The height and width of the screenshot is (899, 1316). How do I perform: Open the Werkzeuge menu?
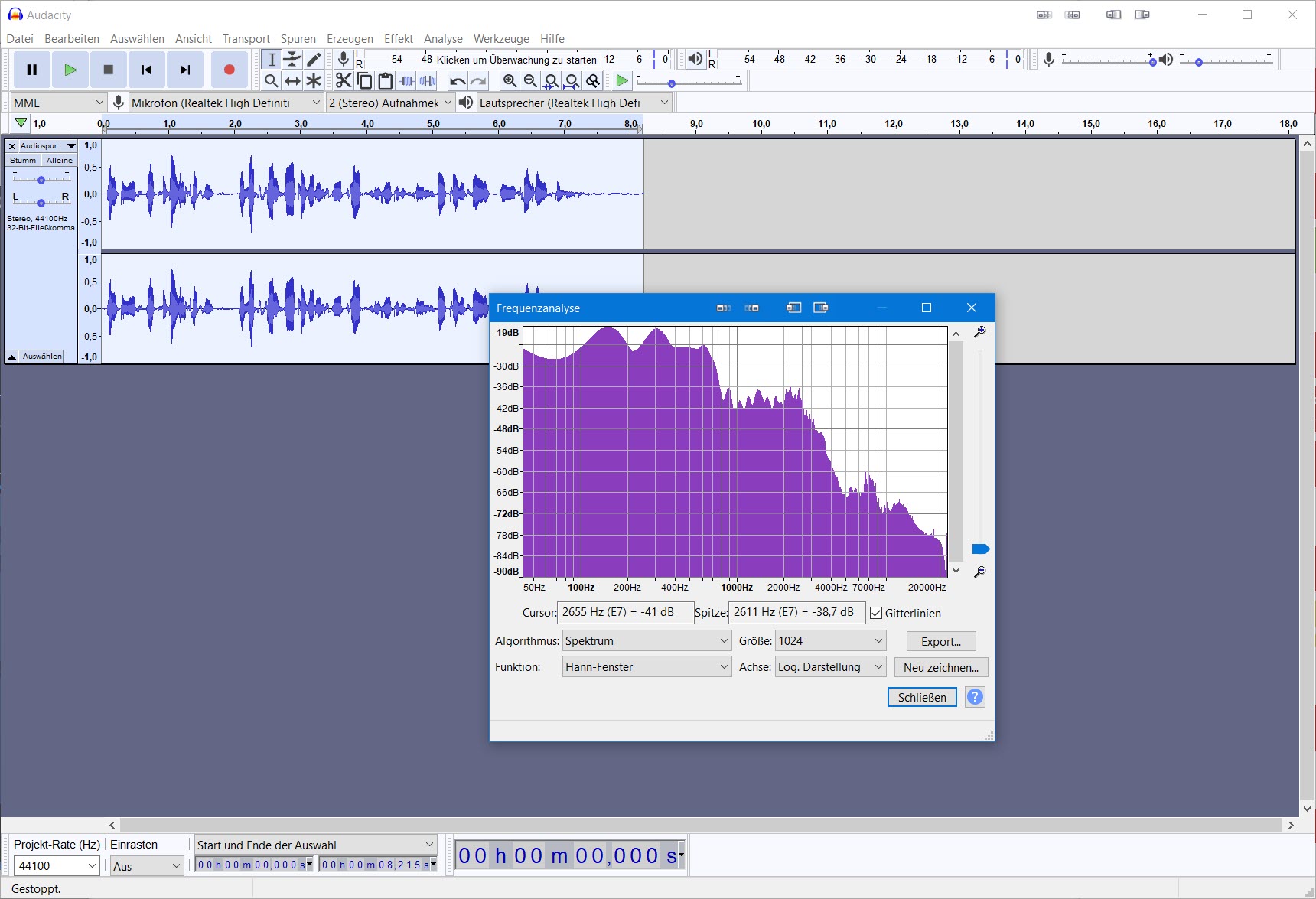pos(501,39)
